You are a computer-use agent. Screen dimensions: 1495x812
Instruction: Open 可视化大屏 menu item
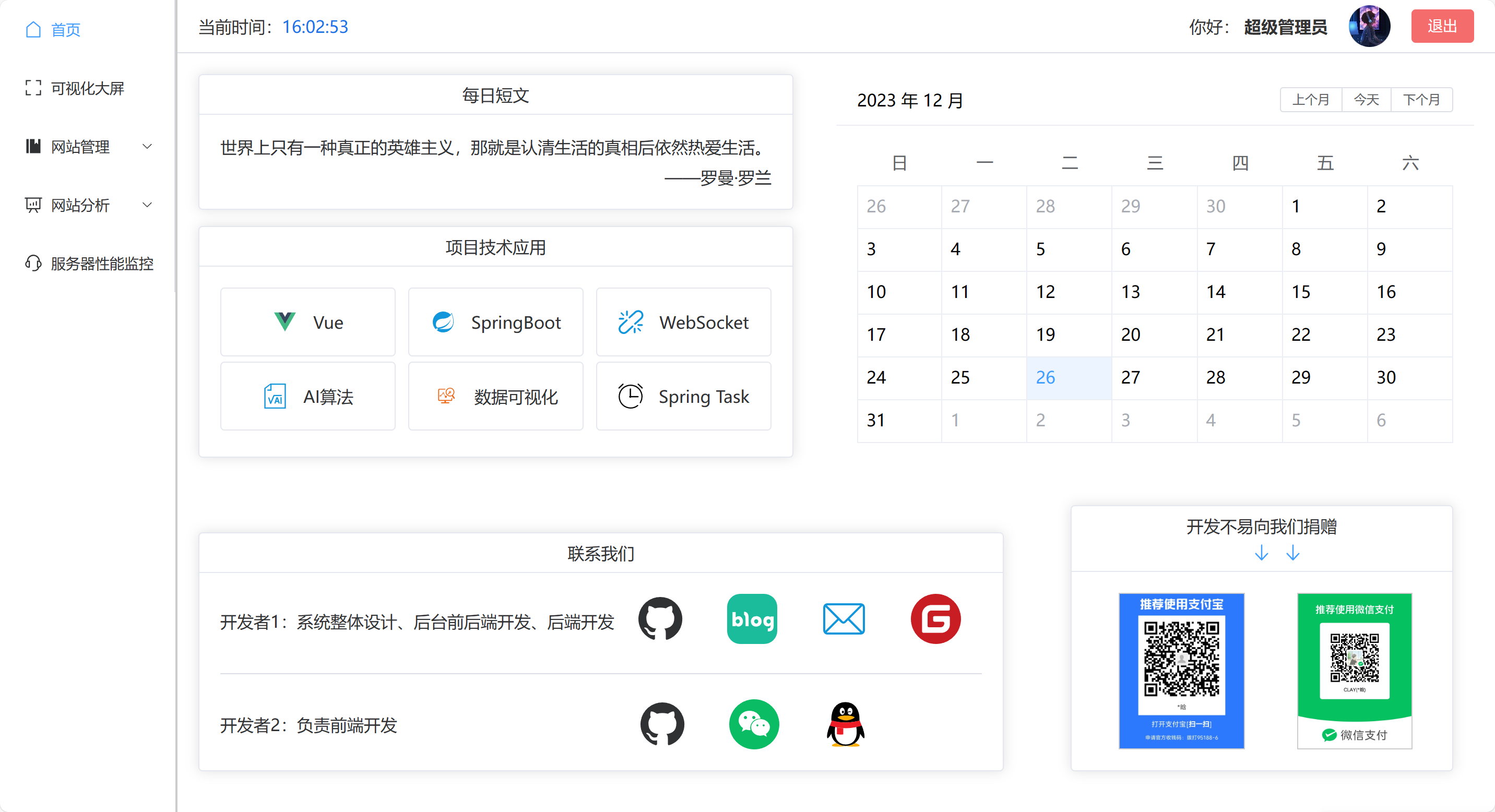pos(88,88)
